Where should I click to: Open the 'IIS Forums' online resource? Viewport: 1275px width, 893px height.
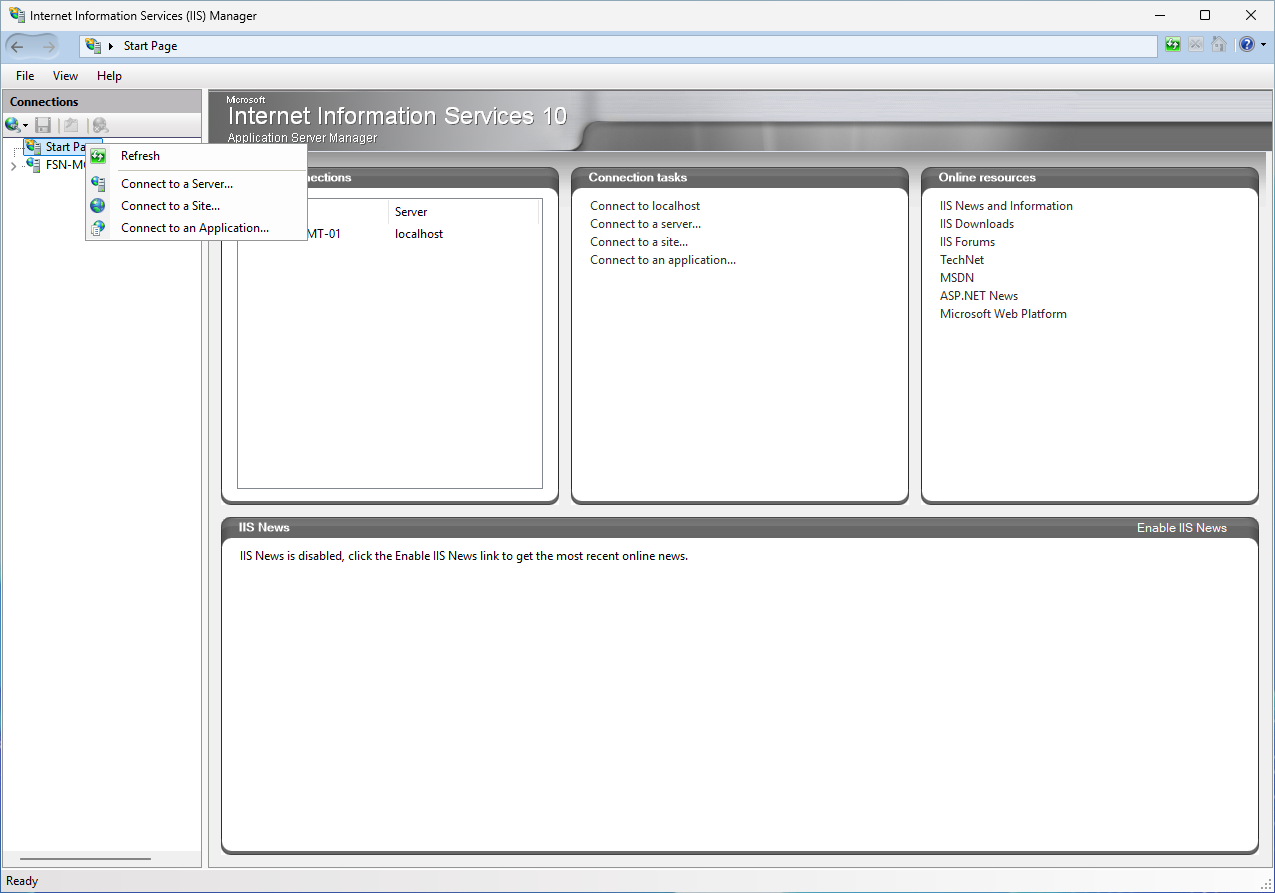968,242
